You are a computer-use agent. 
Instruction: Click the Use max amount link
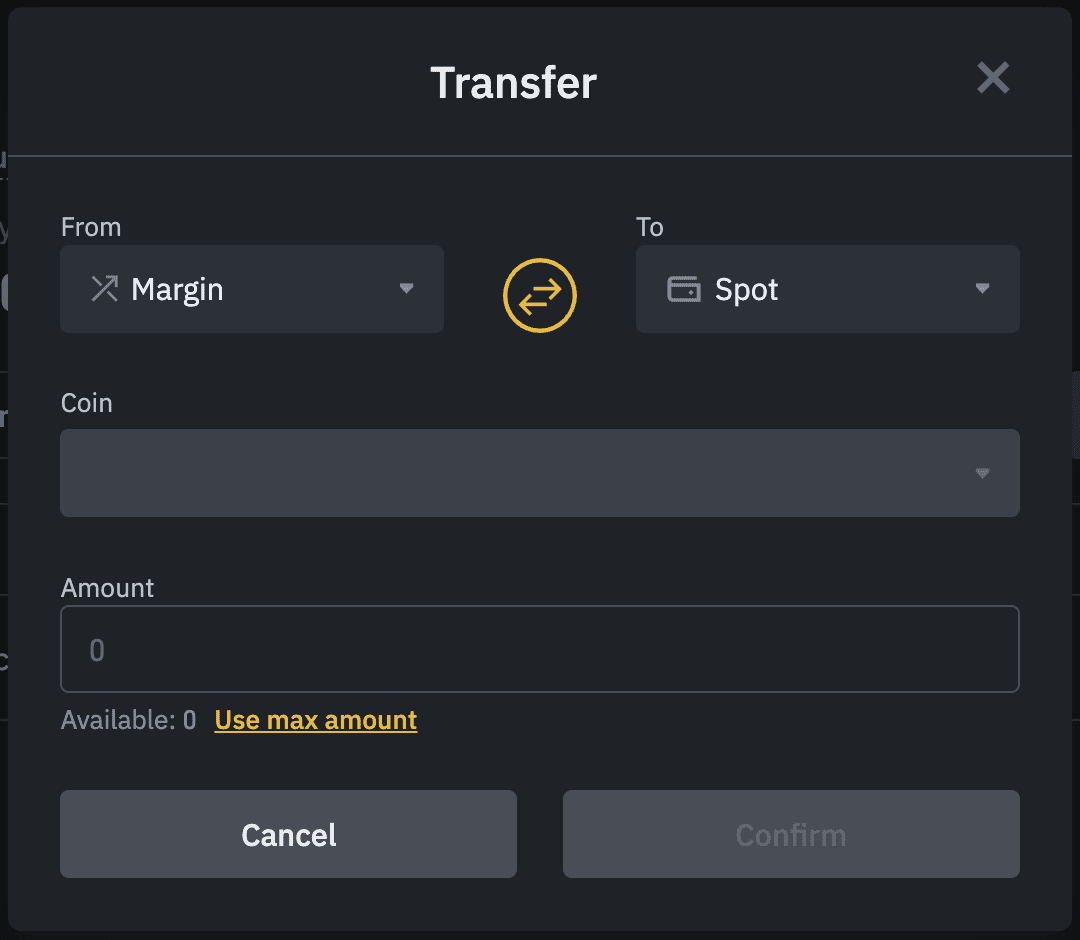pos(316,720)
